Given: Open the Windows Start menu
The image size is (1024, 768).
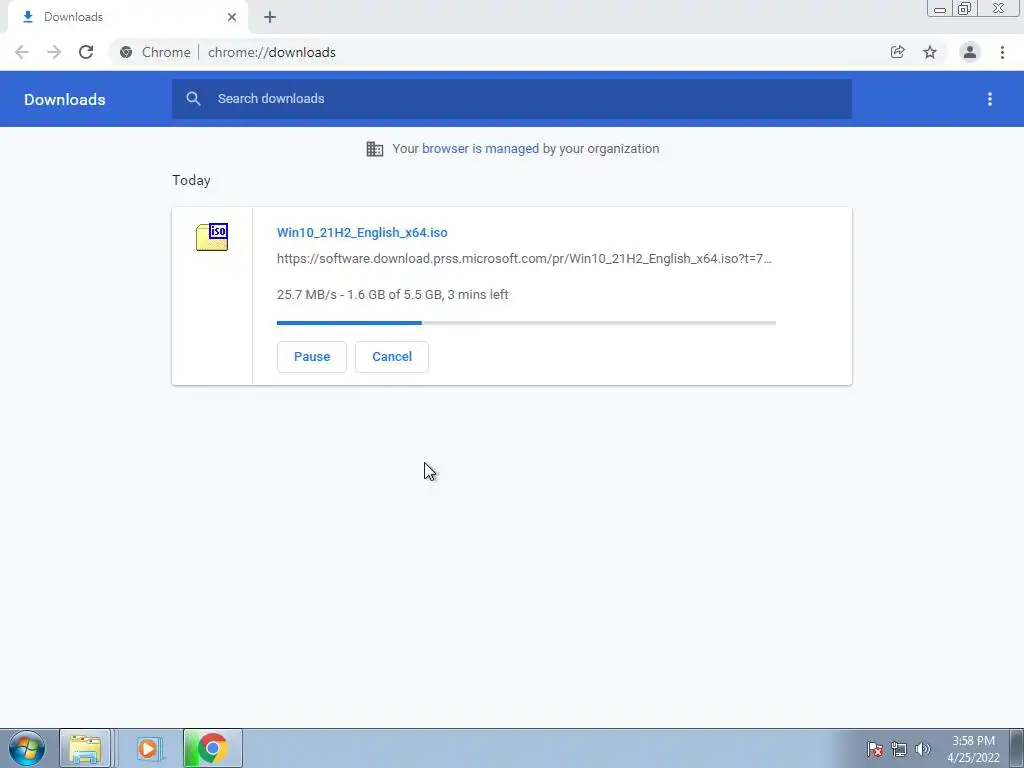Looking at the screenshot, I should 27,748.
